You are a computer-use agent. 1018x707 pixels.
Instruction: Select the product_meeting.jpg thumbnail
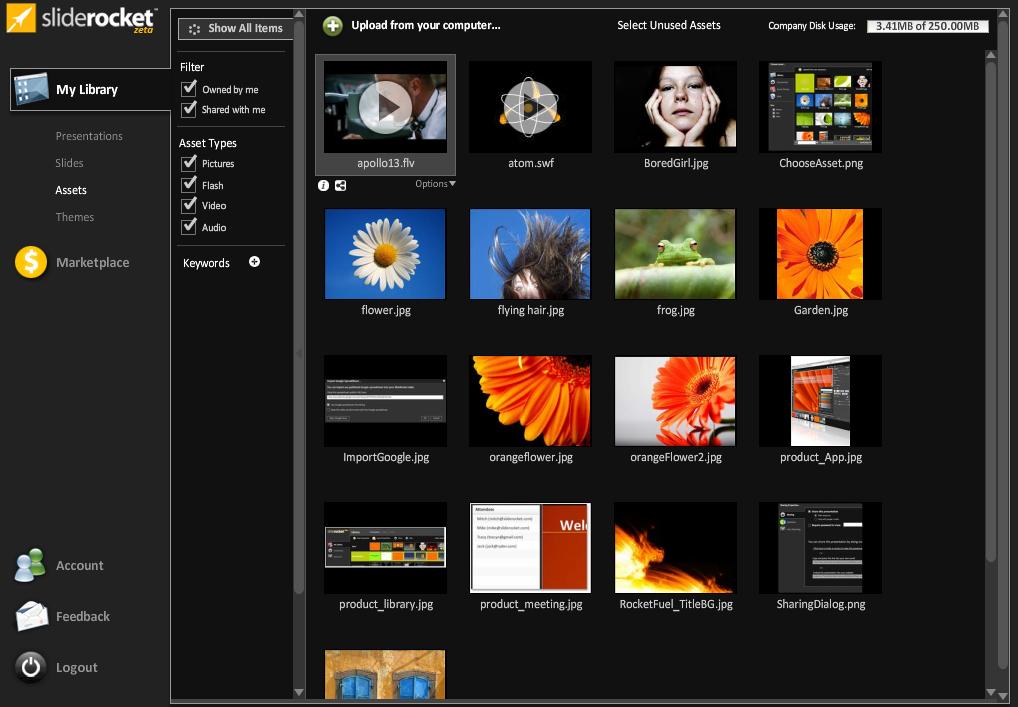(x=530, y=548)
